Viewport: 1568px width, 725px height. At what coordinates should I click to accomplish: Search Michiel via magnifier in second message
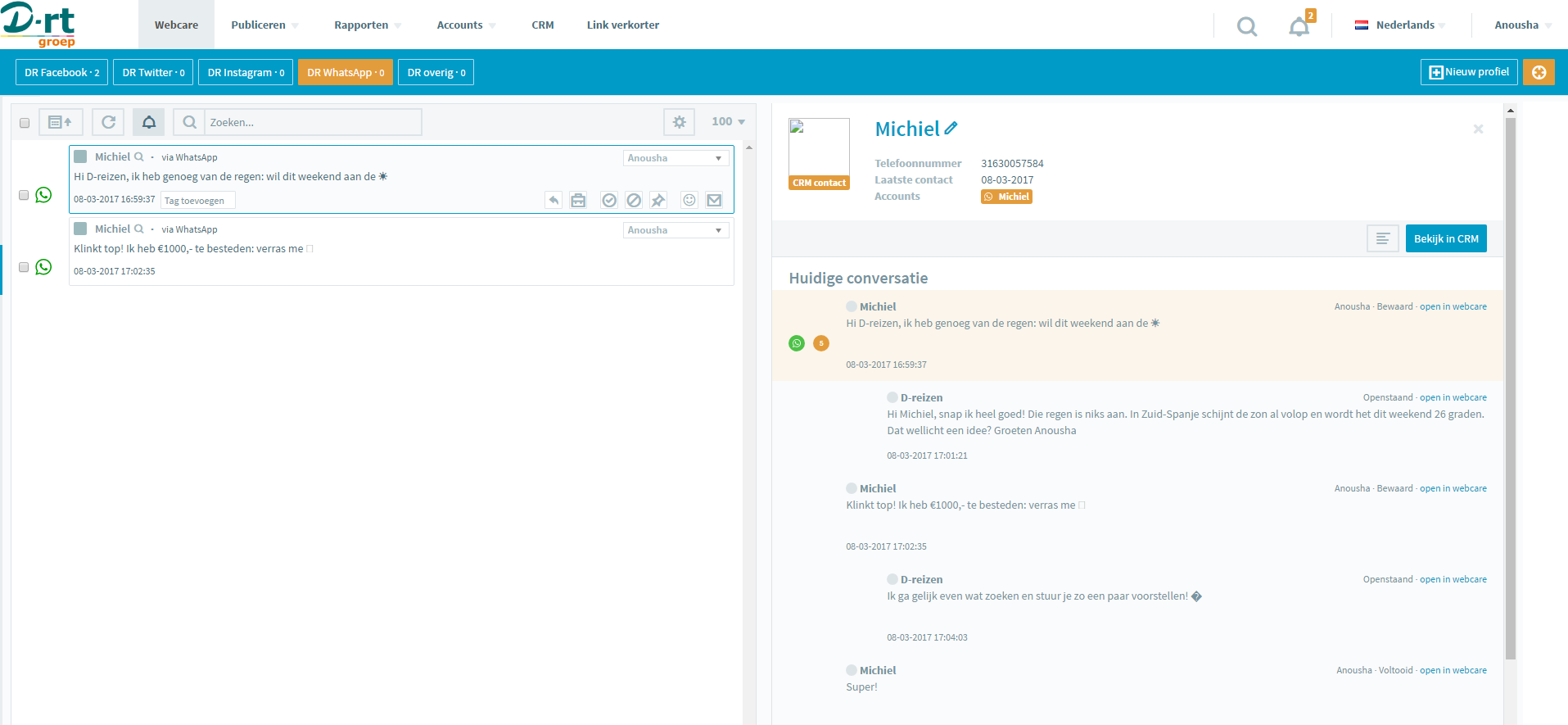point(139,229)
